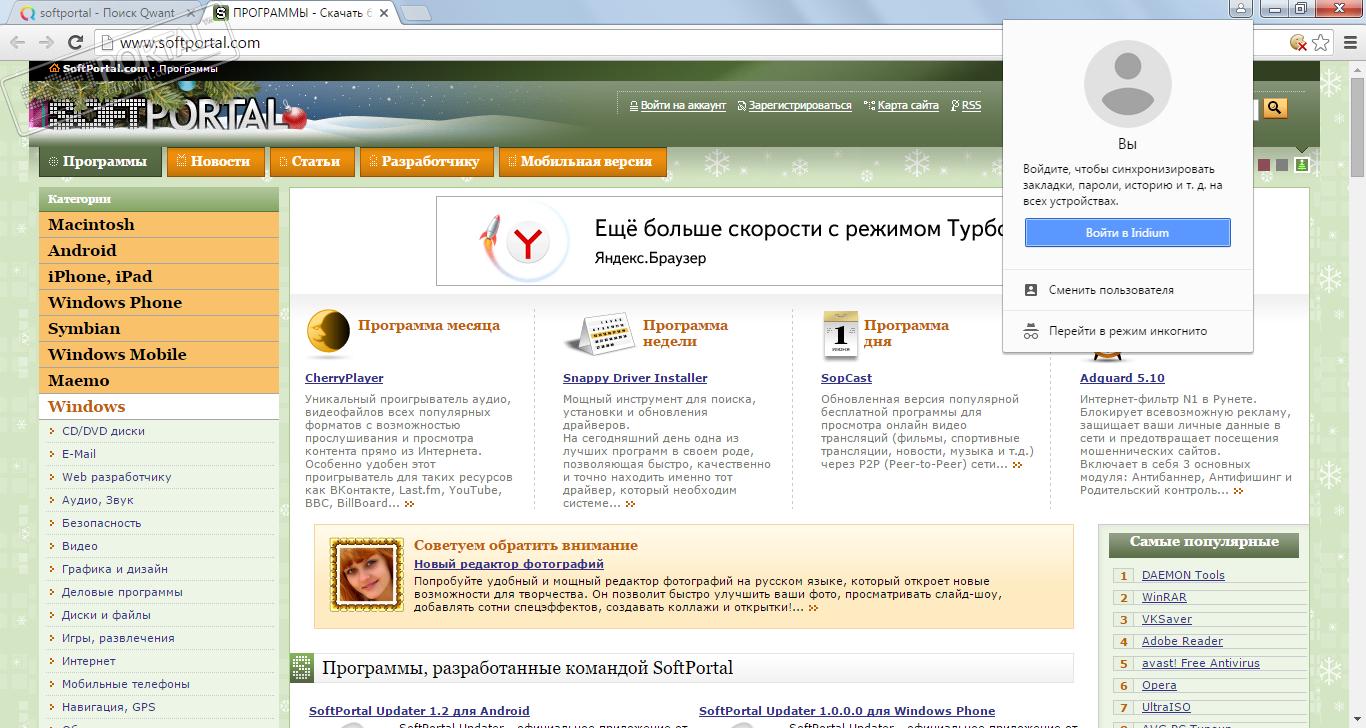The image size is (1366, 728).
Task: Open the browser hamburger menu
Action: (x=1348, y=42)
